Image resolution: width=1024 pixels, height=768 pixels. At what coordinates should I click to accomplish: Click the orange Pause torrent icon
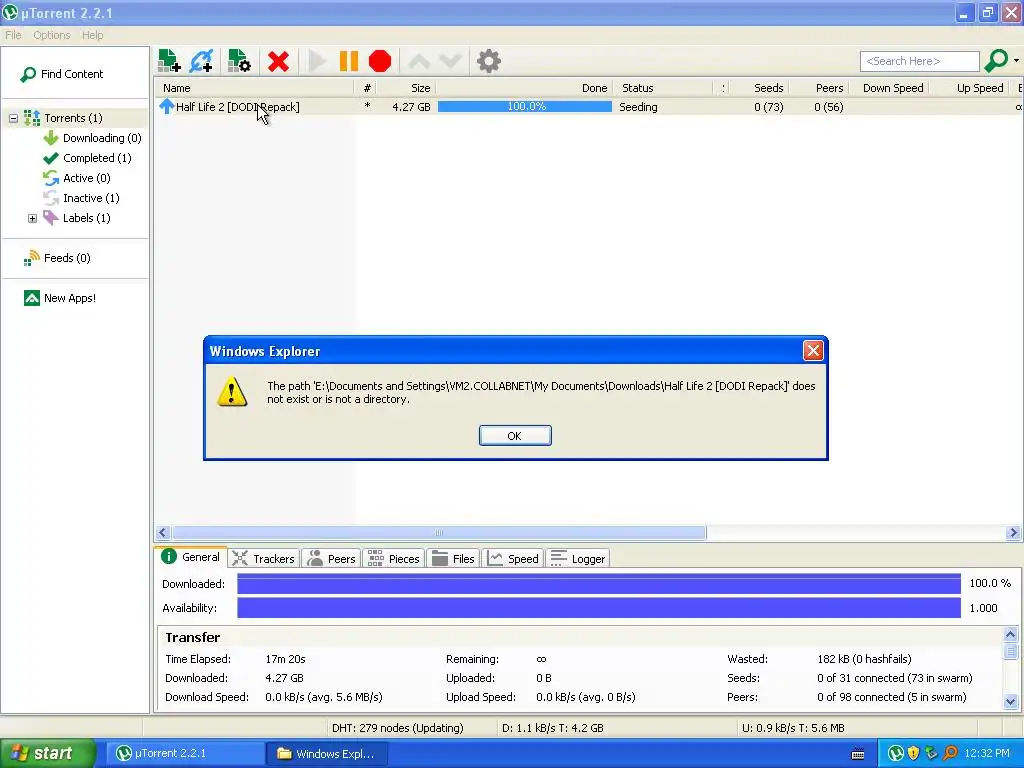pyautogui.click(x=349, y=61)
